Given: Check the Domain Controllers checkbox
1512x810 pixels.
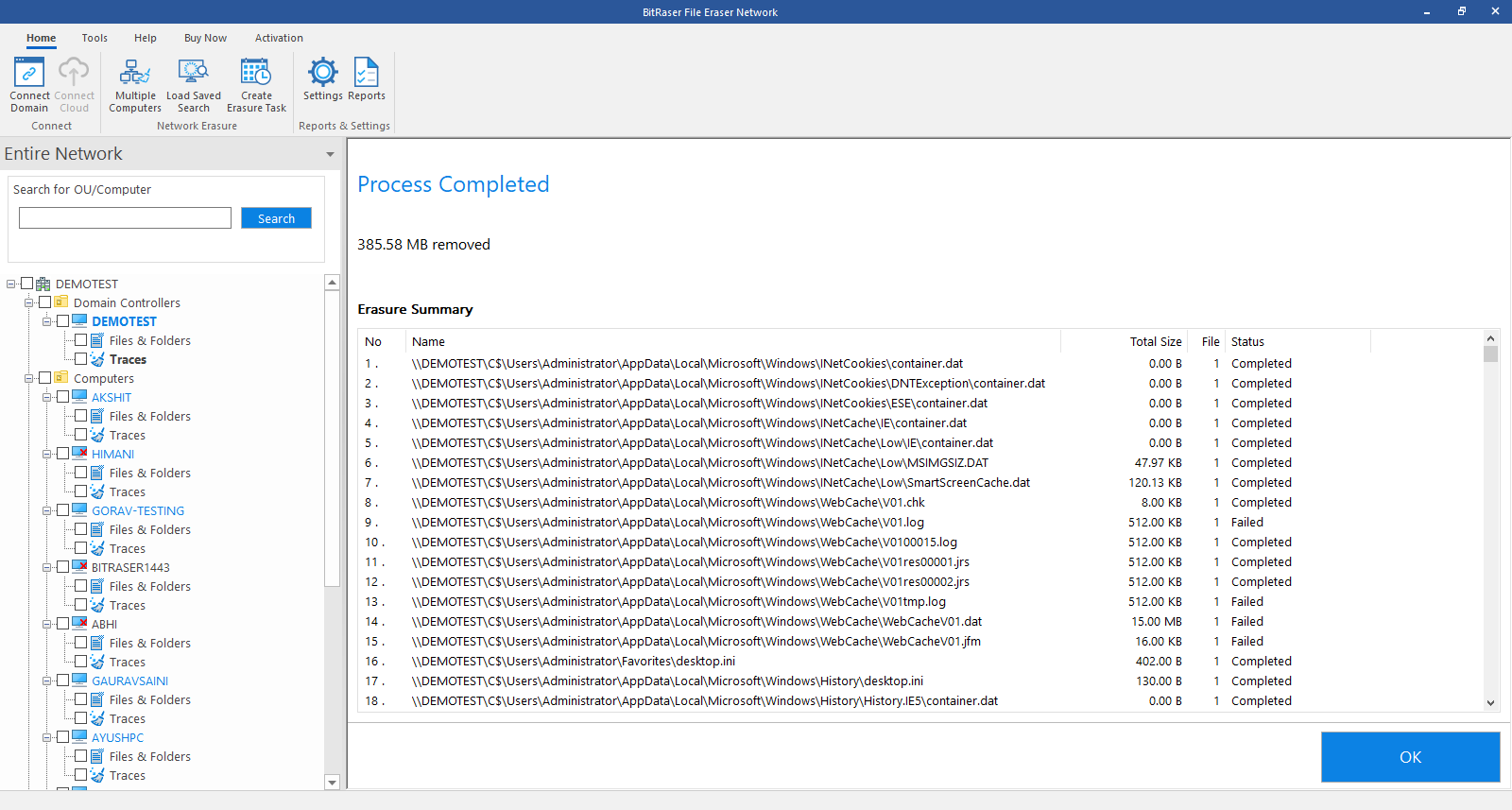Looking at the screenshot, I should click(x=44, y=302).
